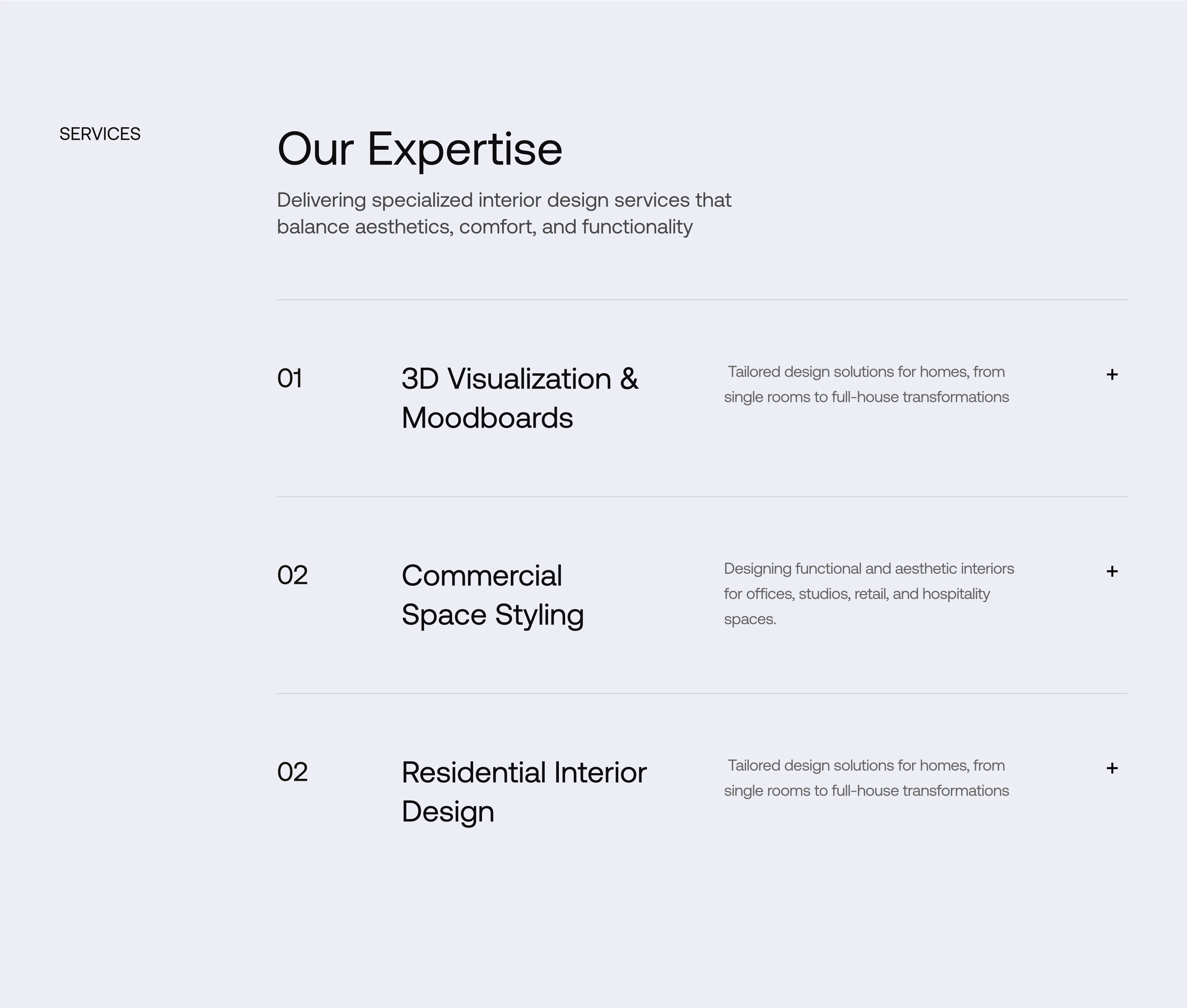Screen dimensions: 1187x1008
Task: Select the 02 number beside Residential Interior Design
Action: [x=292, y=772]
